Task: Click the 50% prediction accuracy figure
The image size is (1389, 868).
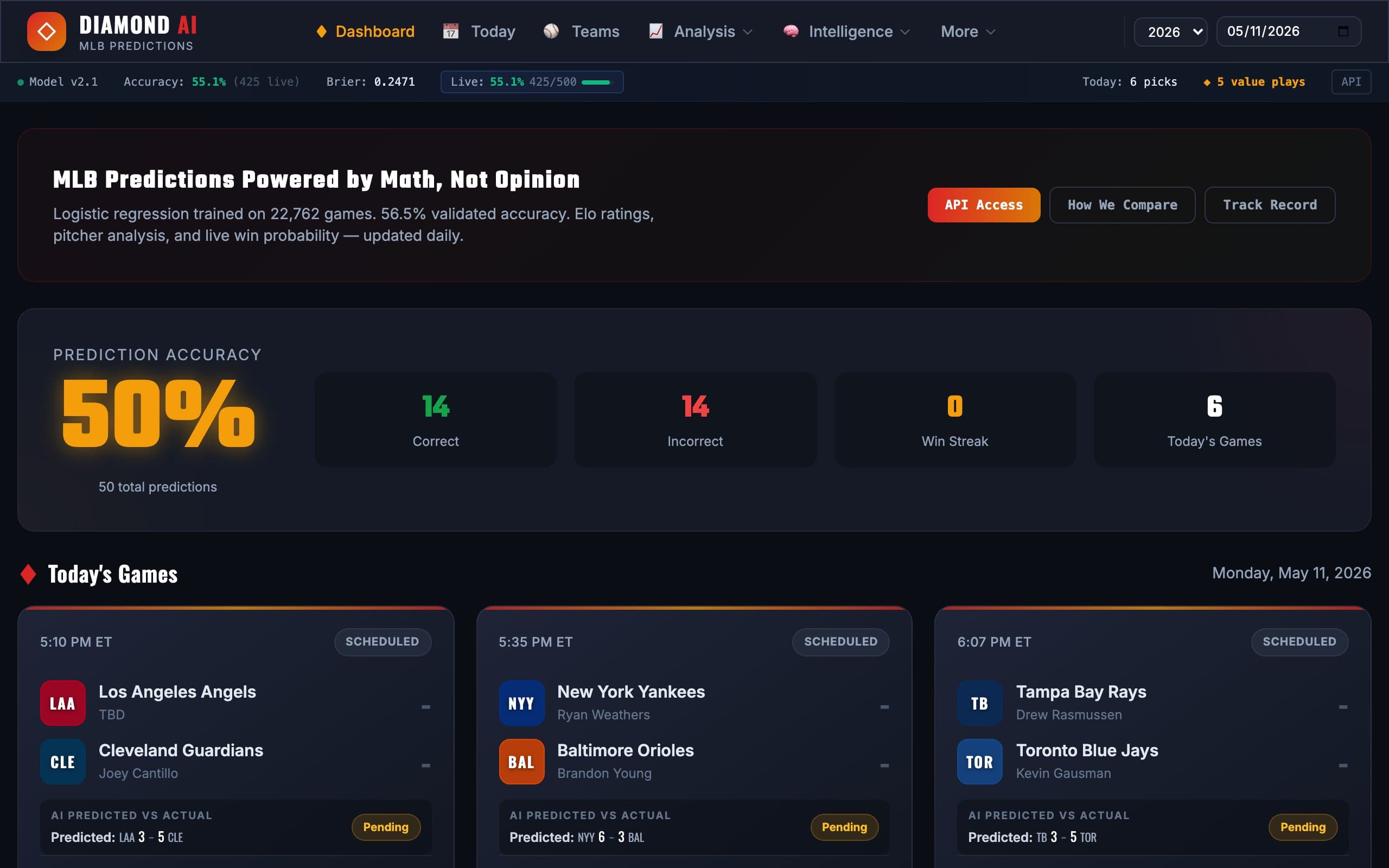Action: (x=158, y=413)
